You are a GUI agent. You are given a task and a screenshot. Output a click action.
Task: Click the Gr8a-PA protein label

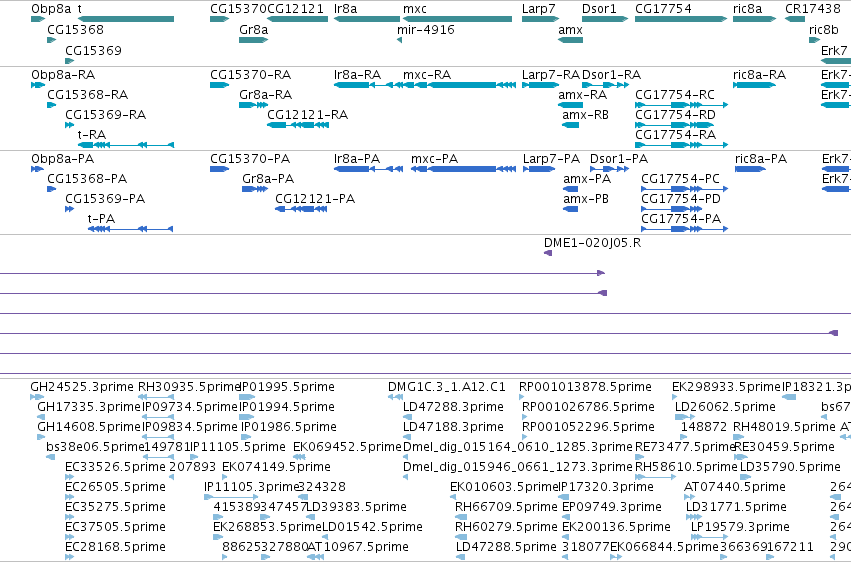tap(268, 179)
